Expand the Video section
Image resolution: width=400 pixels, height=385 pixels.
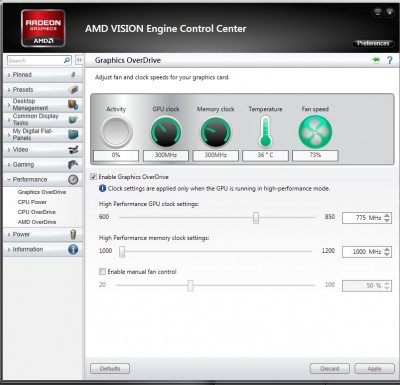click(x=42, y=150)
